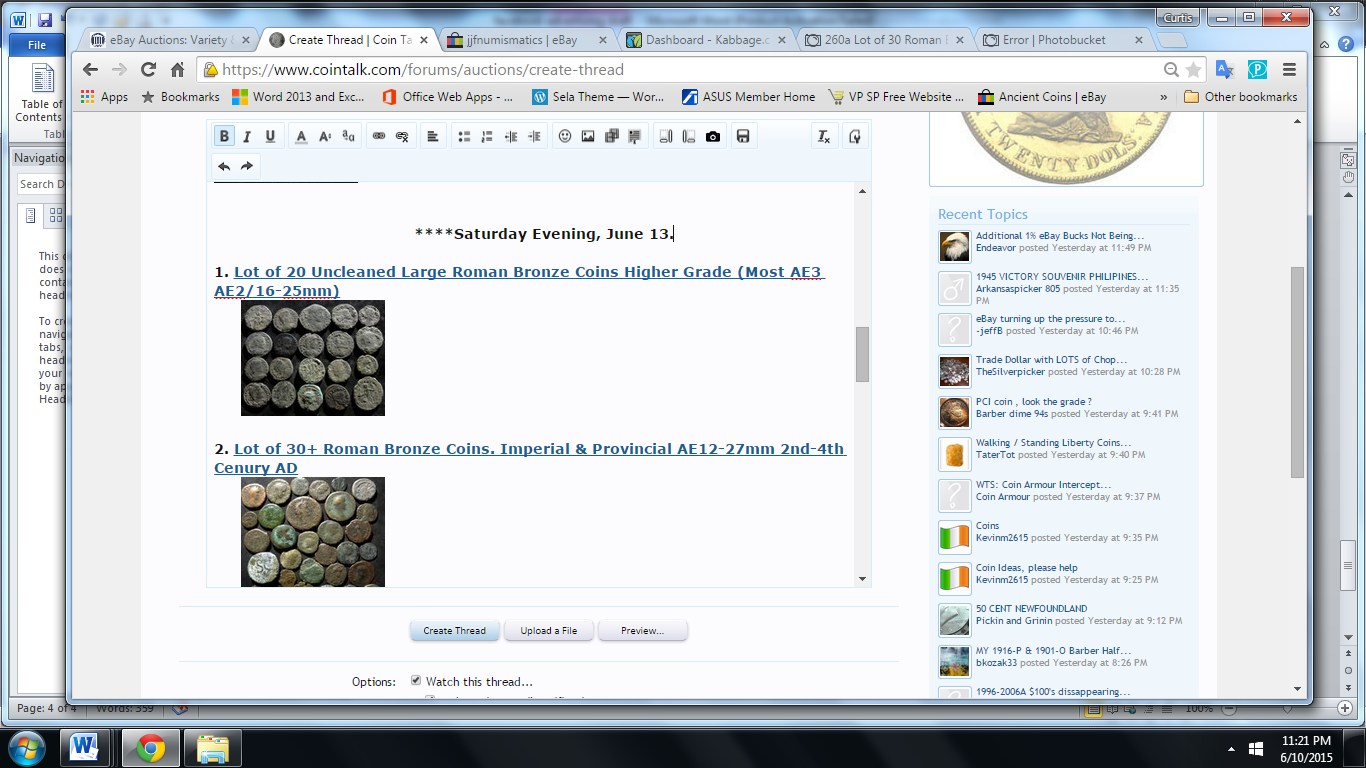Click the Create Thread button

click(454, 631)
